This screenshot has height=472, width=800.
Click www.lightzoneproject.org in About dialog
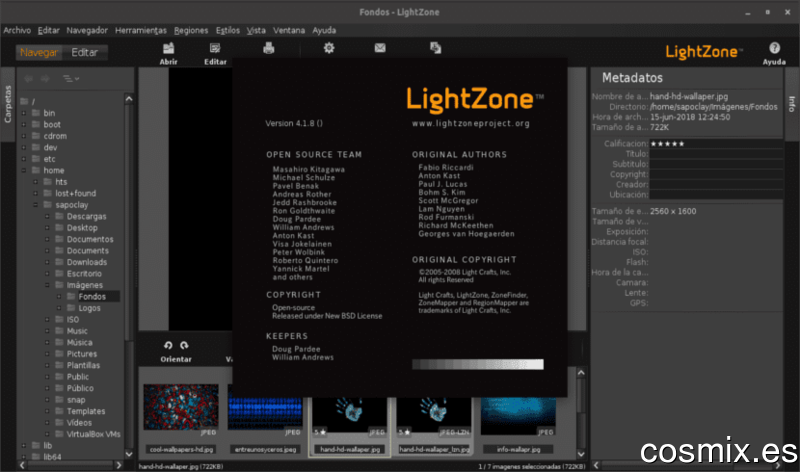click(x=471, y=123)
